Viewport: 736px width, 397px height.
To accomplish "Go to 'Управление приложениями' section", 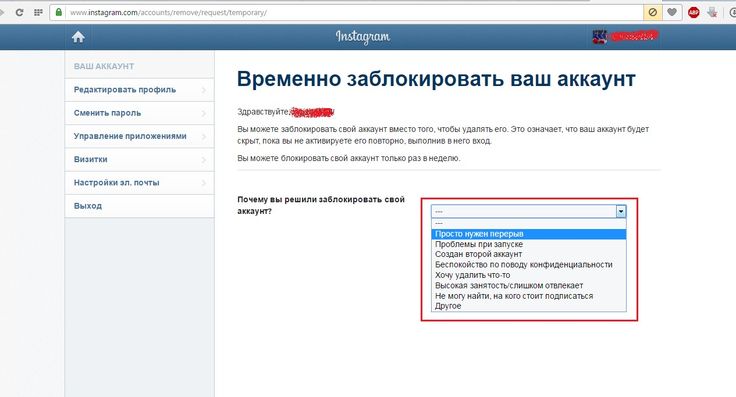I will (139, 136).
